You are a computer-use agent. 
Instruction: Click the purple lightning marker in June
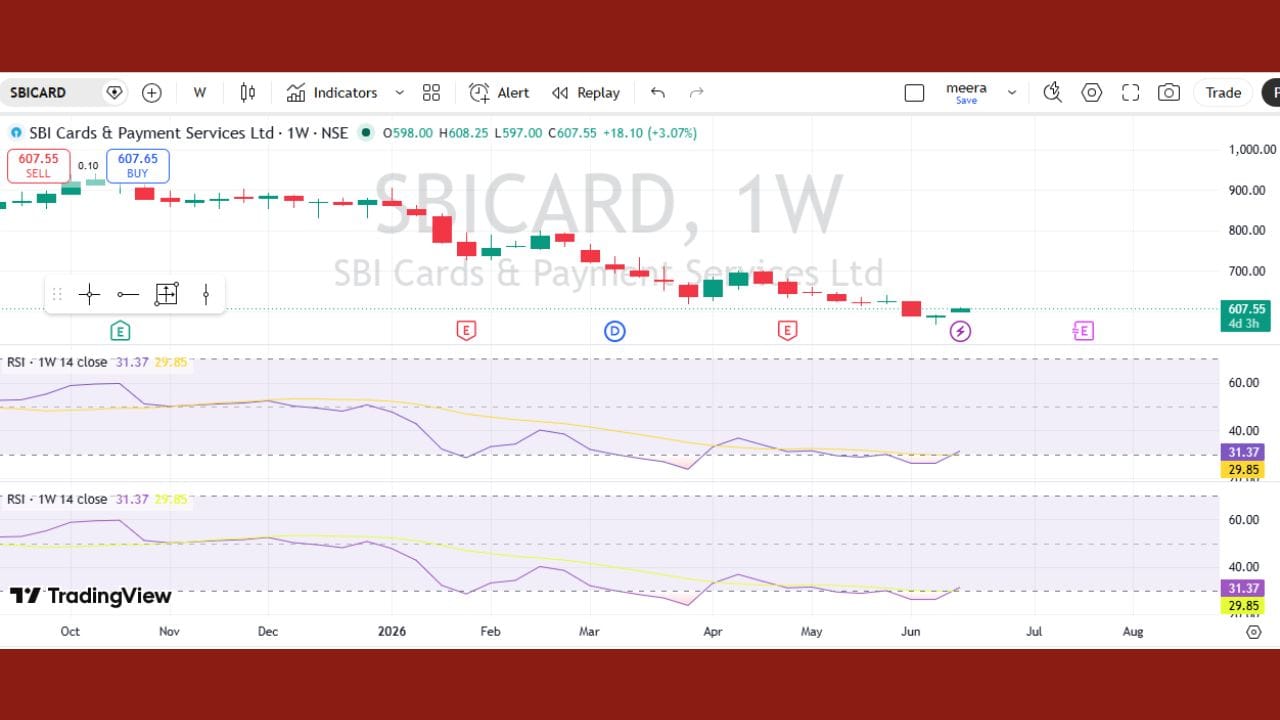[960, 331]
